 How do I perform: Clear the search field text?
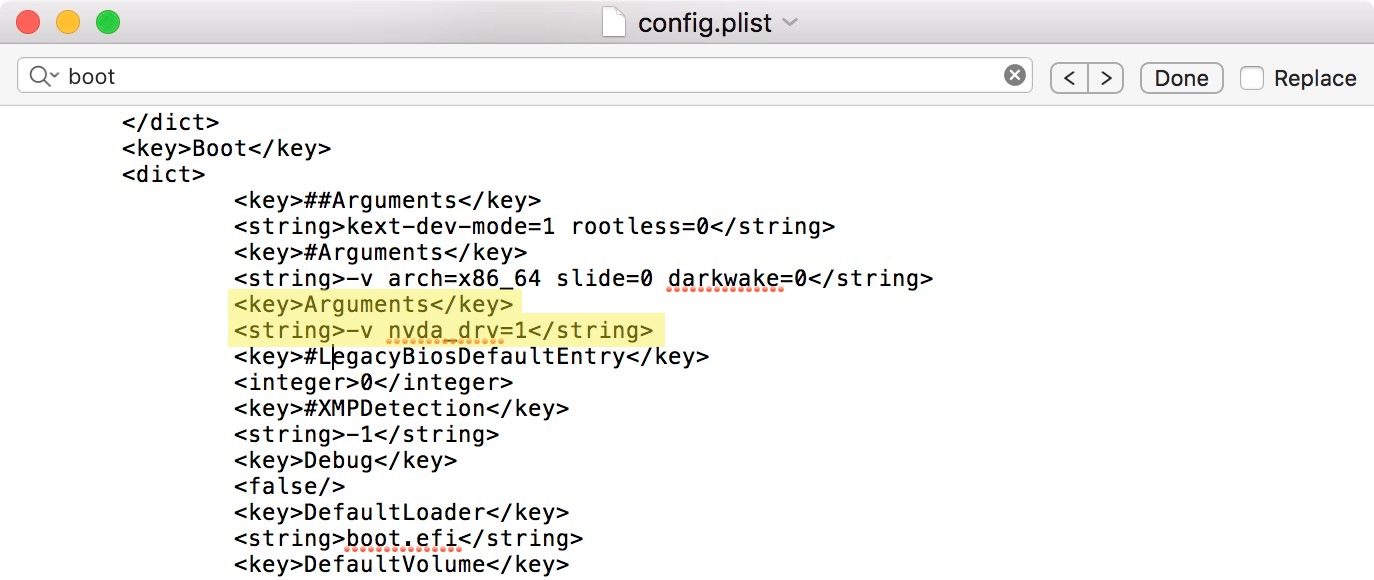1014,76
